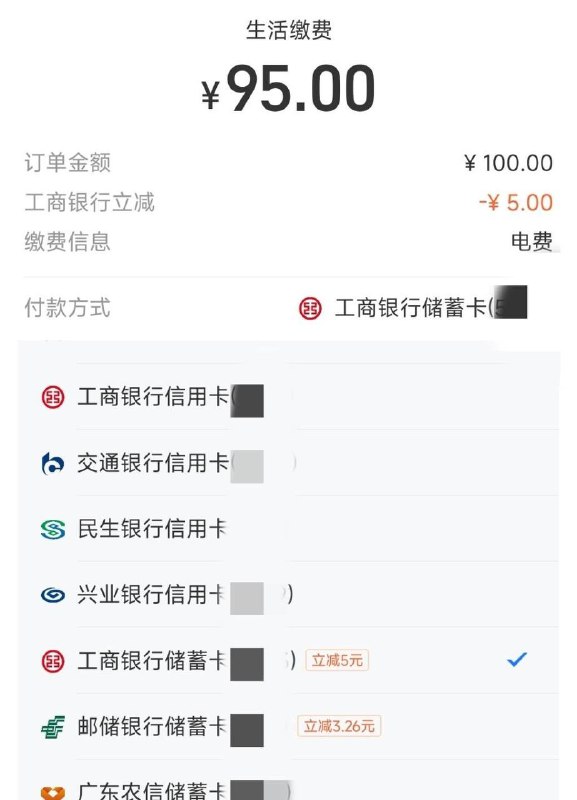Click the blue checkmark on selected card

(517, 659)
